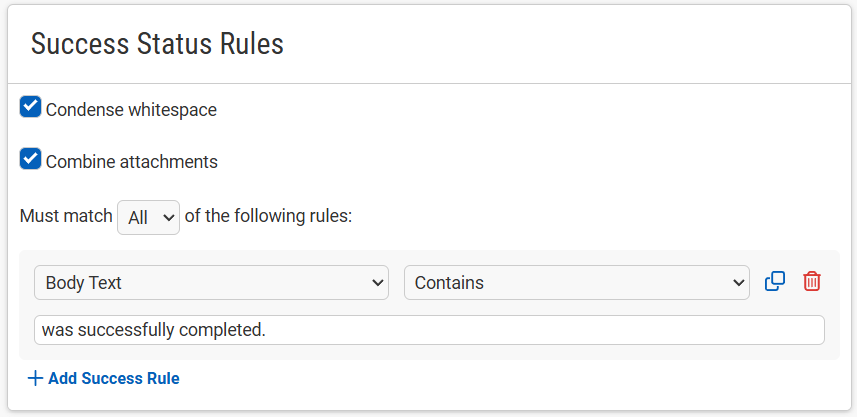Click the 'Must match' label text
Image resolution: width=857 pixels, height=417 pixels.
[x=66, y=216]
